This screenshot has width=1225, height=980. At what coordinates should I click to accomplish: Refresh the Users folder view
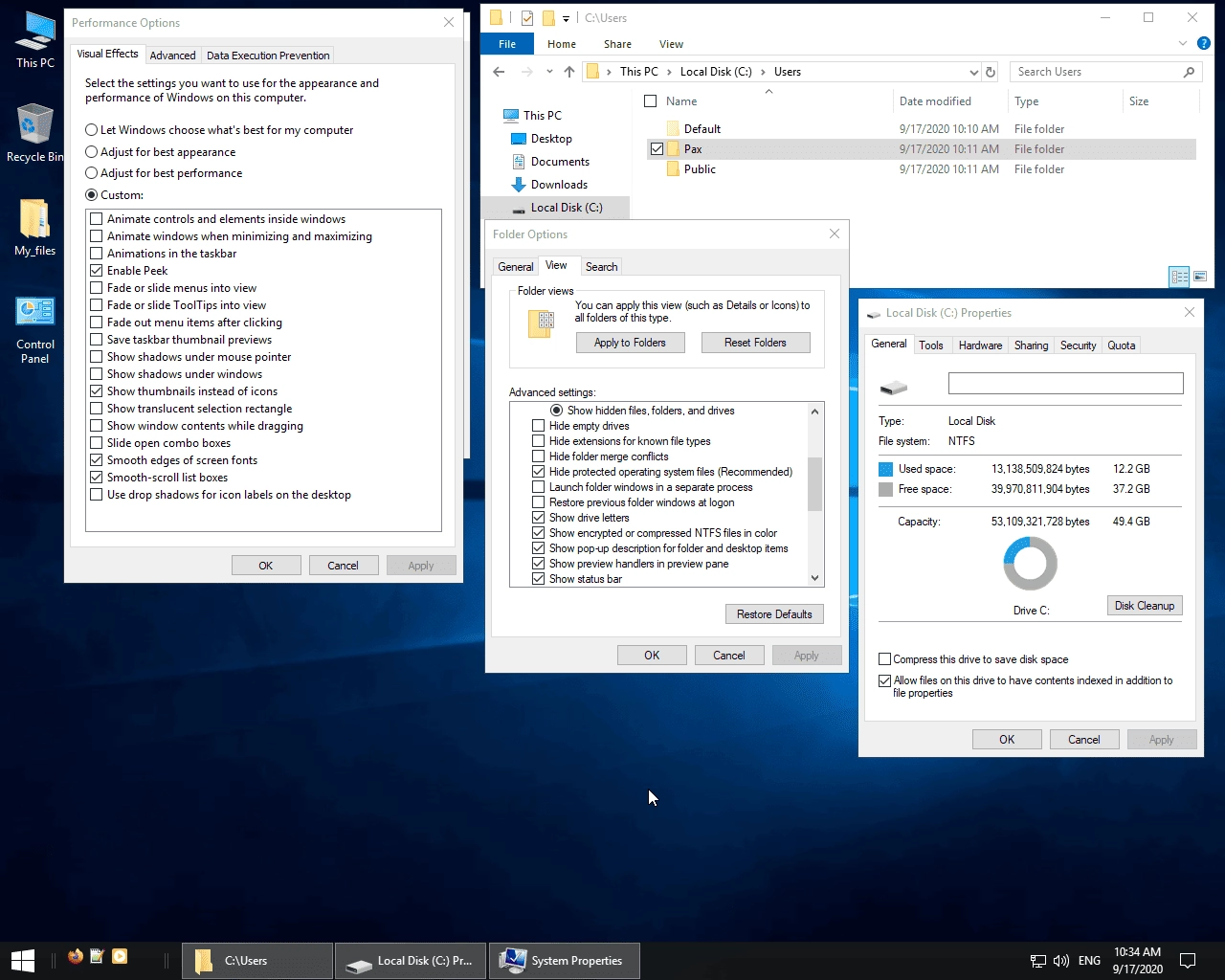[991, 72]
